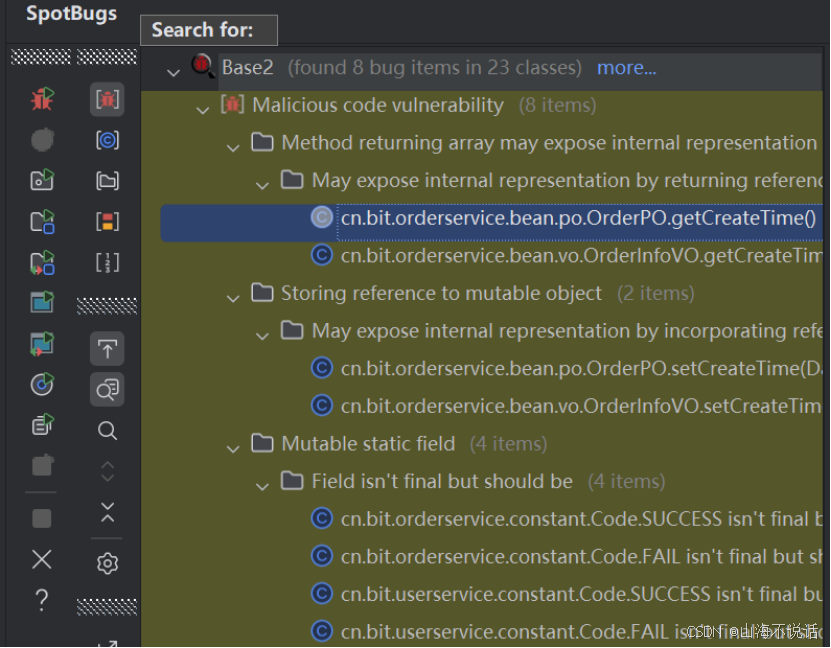831x648 pixels.
Task: Click the bug-in-brackets grouping icon
Action: pyautogui.click(x=107, y=99)
